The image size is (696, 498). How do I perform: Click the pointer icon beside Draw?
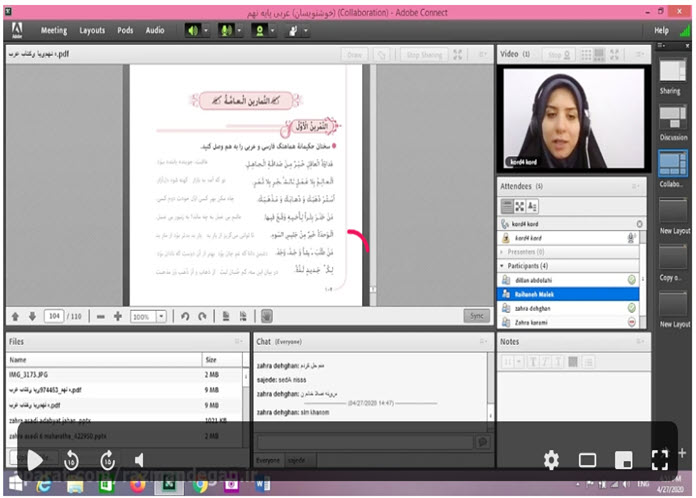(381, 55)
